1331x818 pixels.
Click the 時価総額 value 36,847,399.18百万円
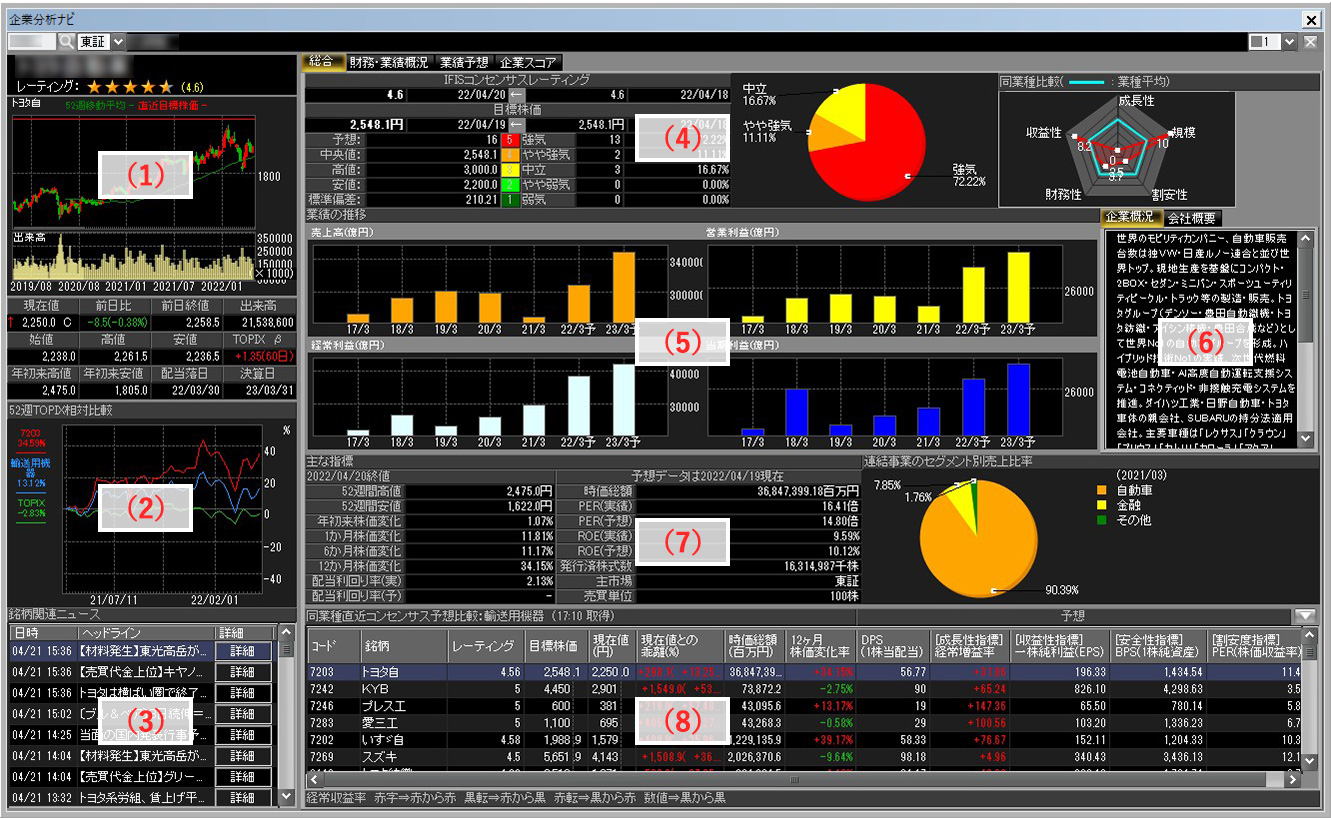tap(750, 491)
